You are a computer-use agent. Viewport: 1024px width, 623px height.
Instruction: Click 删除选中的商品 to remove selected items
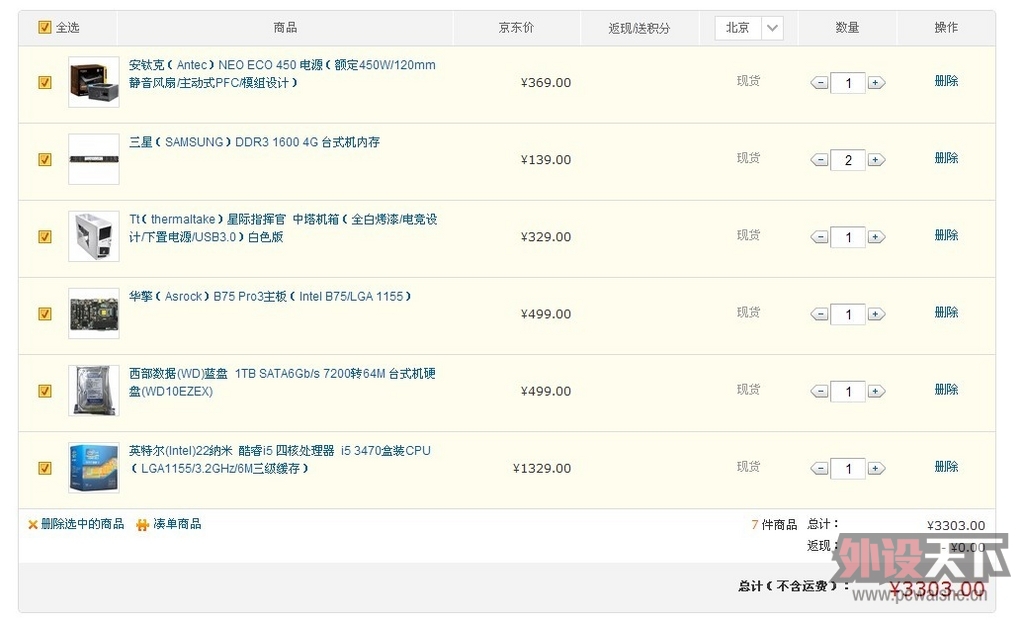click(x=82, y=524)
